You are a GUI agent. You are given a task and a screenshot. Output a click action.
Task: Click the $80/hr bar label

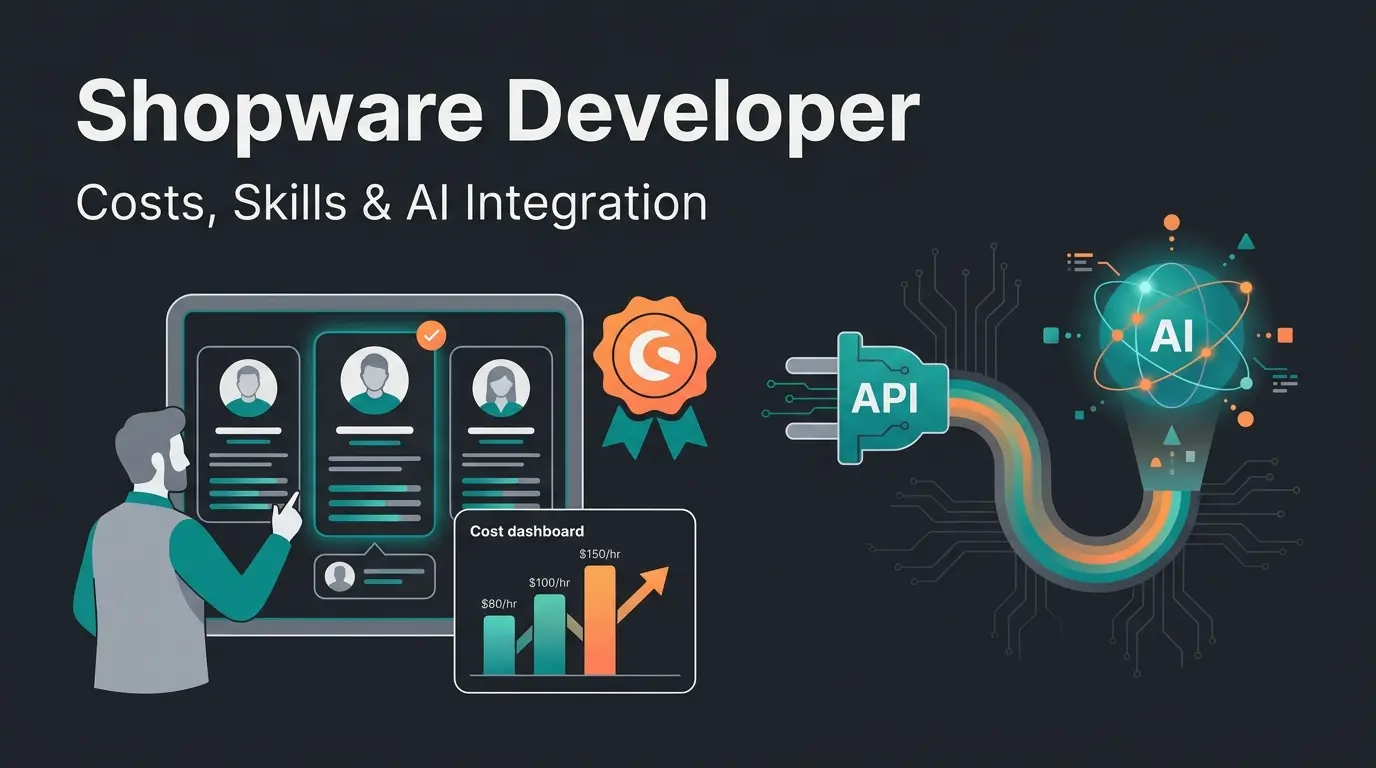500,603
